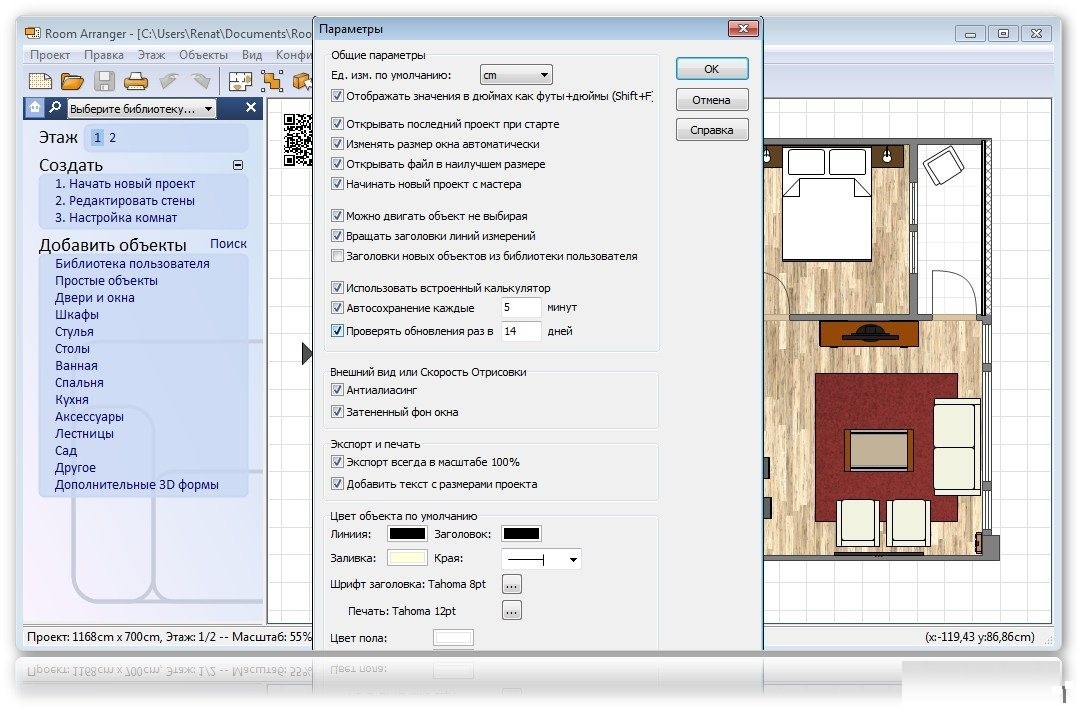Uncheck the Антиалиасинг checkbox

coord(337,390)
